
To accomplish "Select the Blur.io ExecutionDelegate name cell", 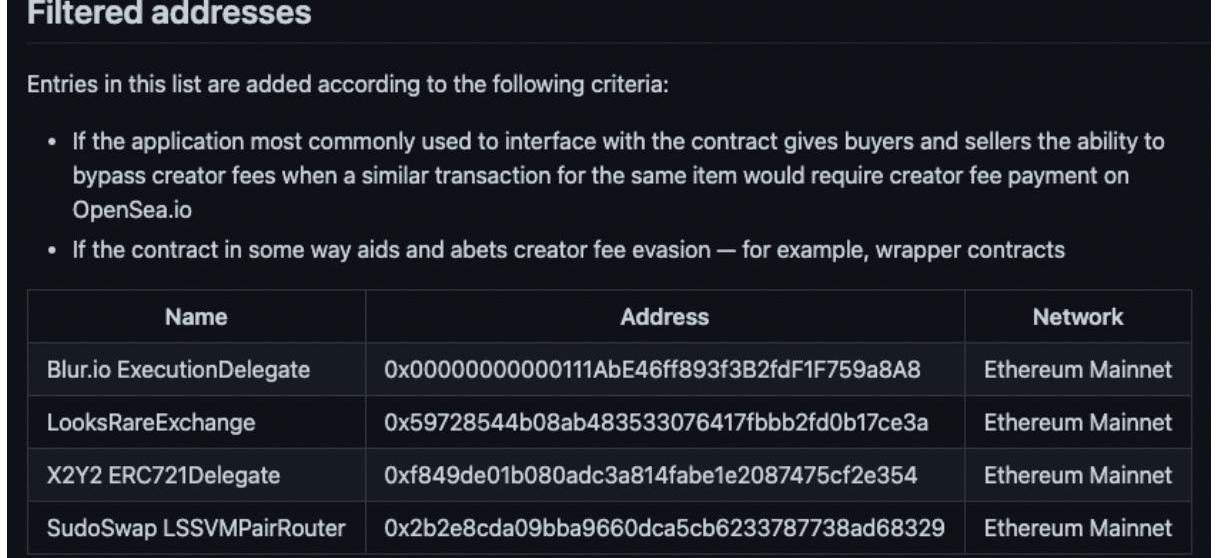I will pos(179,370).
